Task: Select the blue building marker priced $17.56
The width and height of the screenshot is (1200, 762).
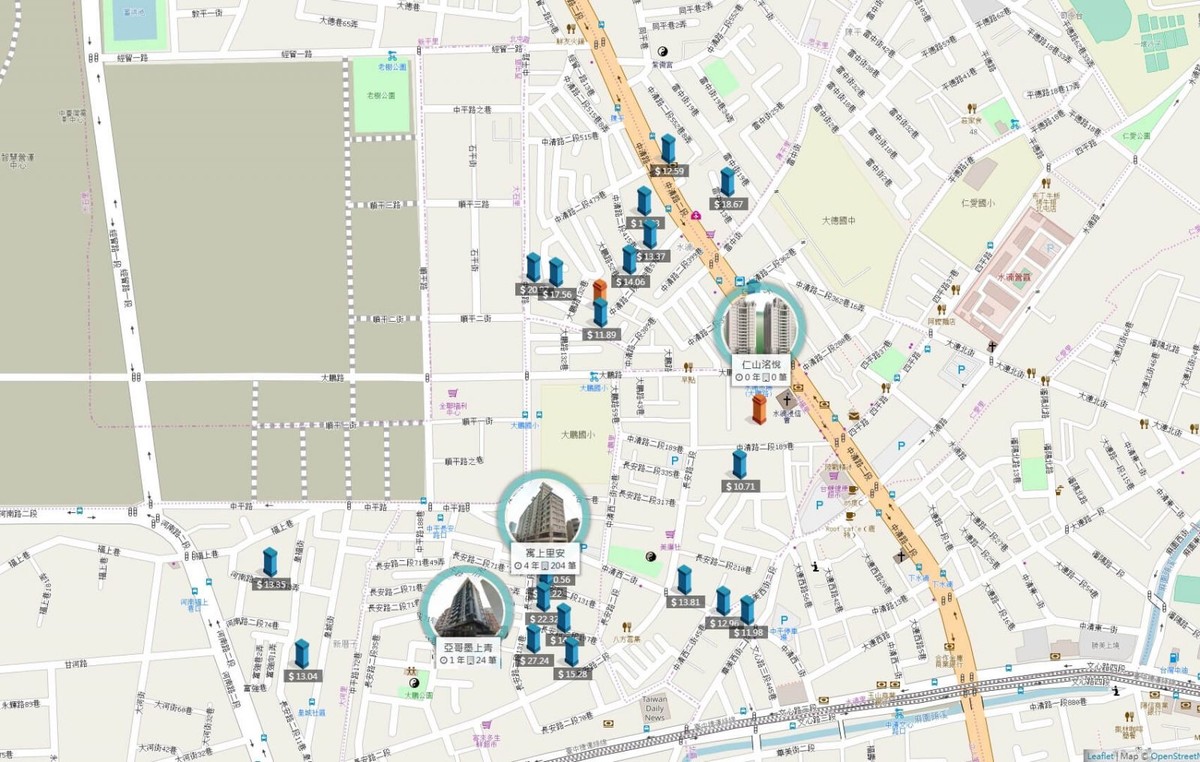Action: (556, 272)
